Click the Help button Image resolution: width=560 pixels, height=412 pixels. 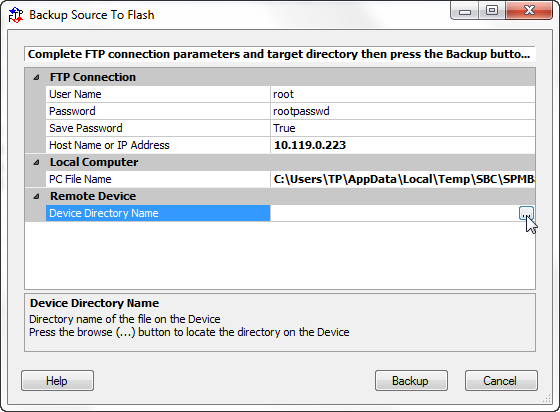(x=58, y=381)
